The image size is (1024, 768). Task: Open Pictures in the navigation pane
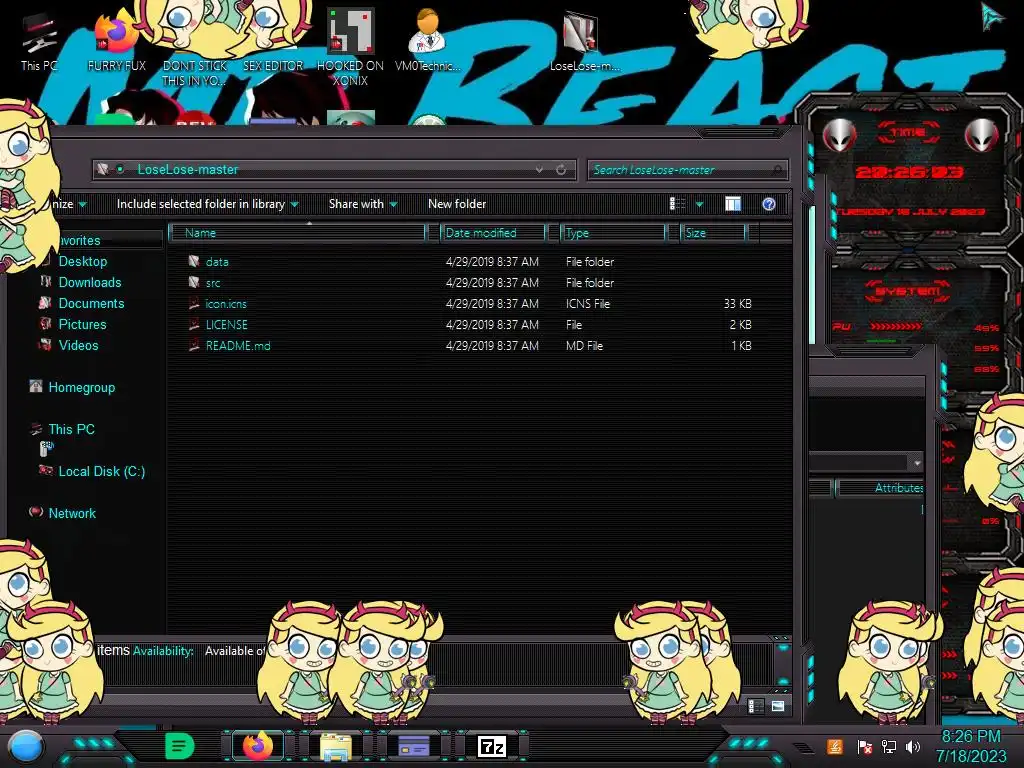pyautogui.click(x=82, y=324)
